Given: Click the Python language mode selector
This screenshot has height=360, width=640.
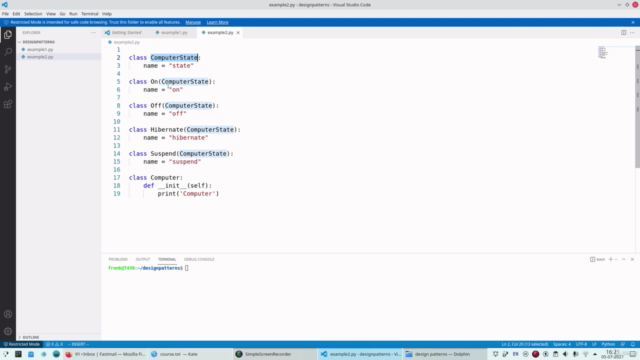Looking at the screenshot, I should coord(608,344).
